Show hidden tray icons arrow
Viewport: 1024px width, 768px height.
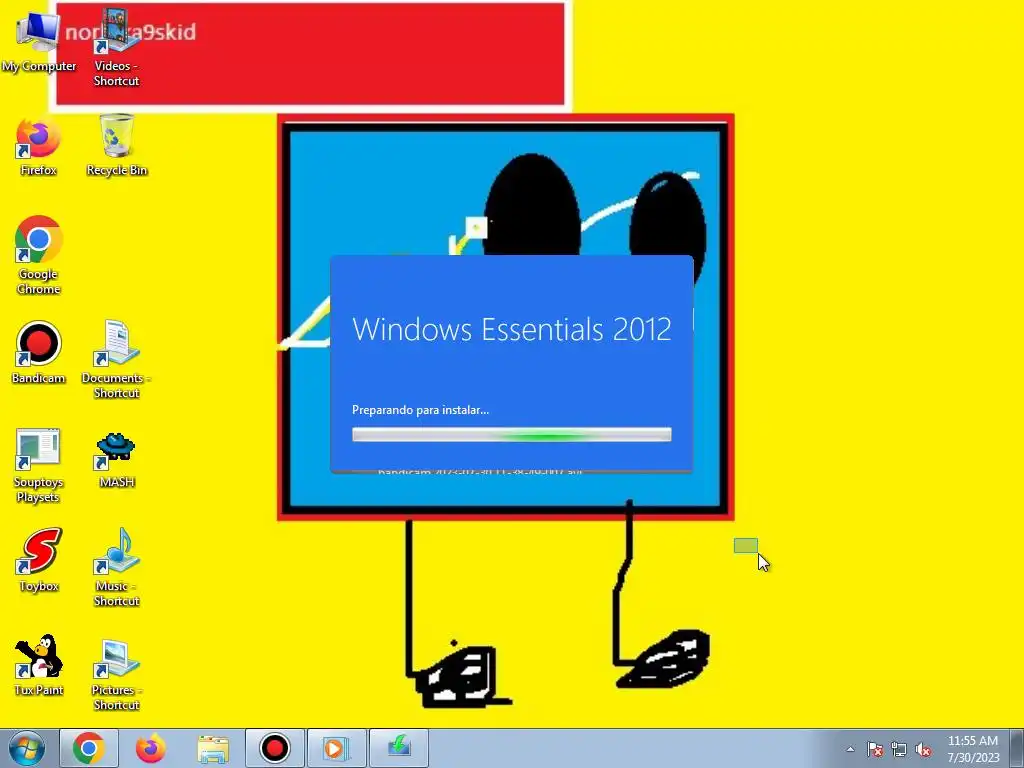click(x=850, y=750)
